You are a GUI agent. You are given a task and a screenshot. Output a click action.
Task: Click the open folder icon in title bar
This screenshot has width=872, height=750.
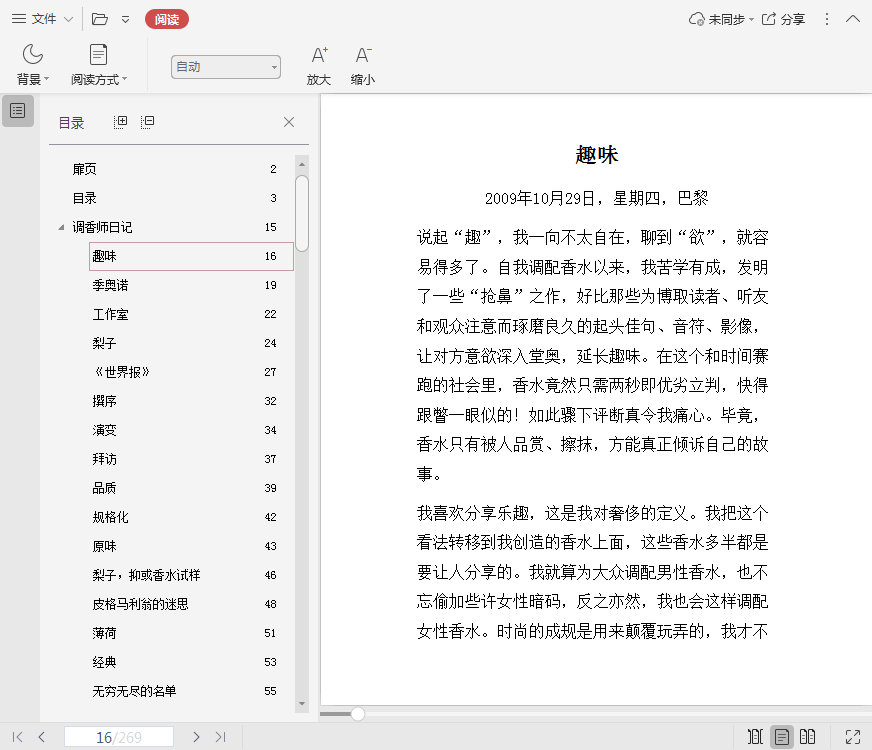click(x=99, y=19)
